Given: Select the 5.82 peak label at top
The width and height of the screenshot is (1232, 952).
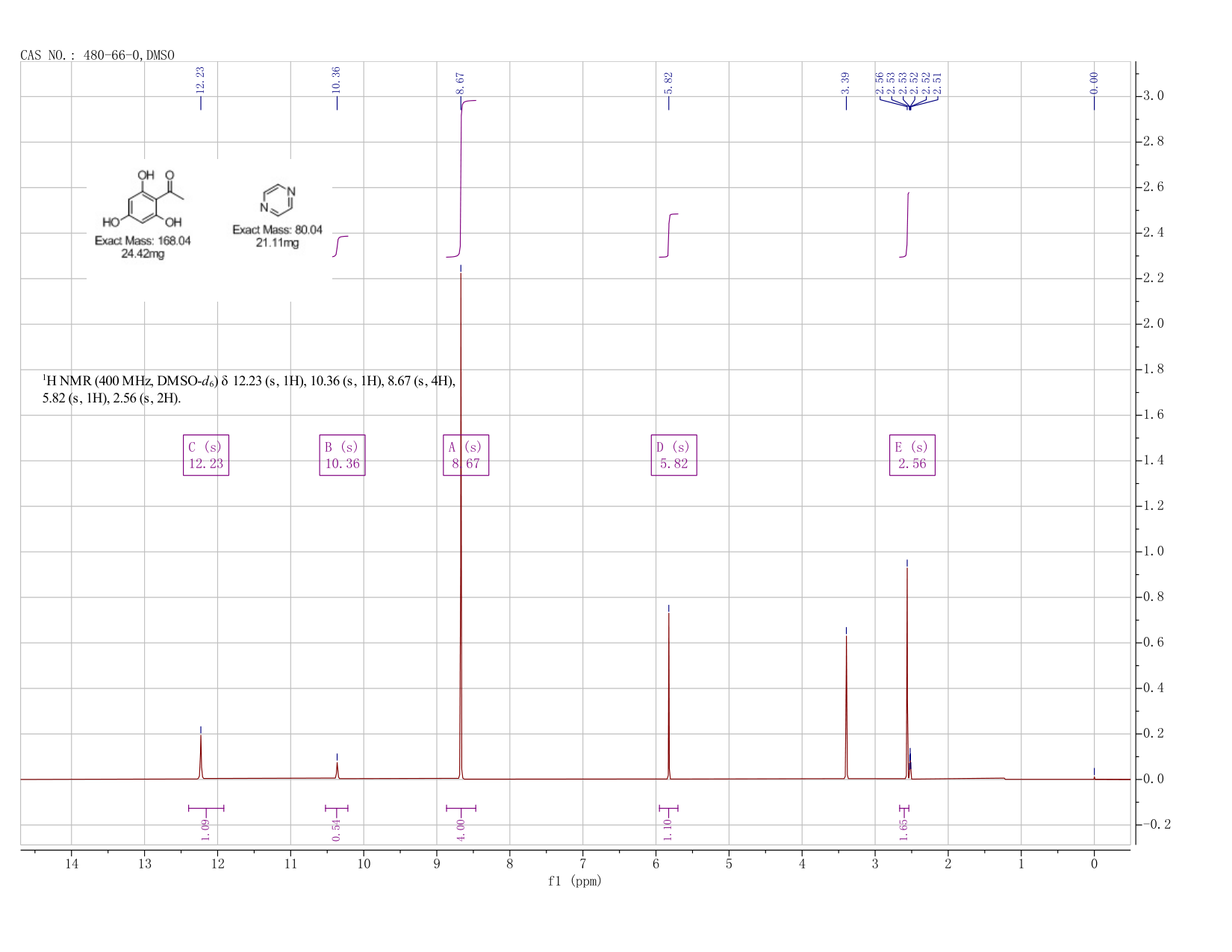Looking at the screenshot, I should point(668,83).
